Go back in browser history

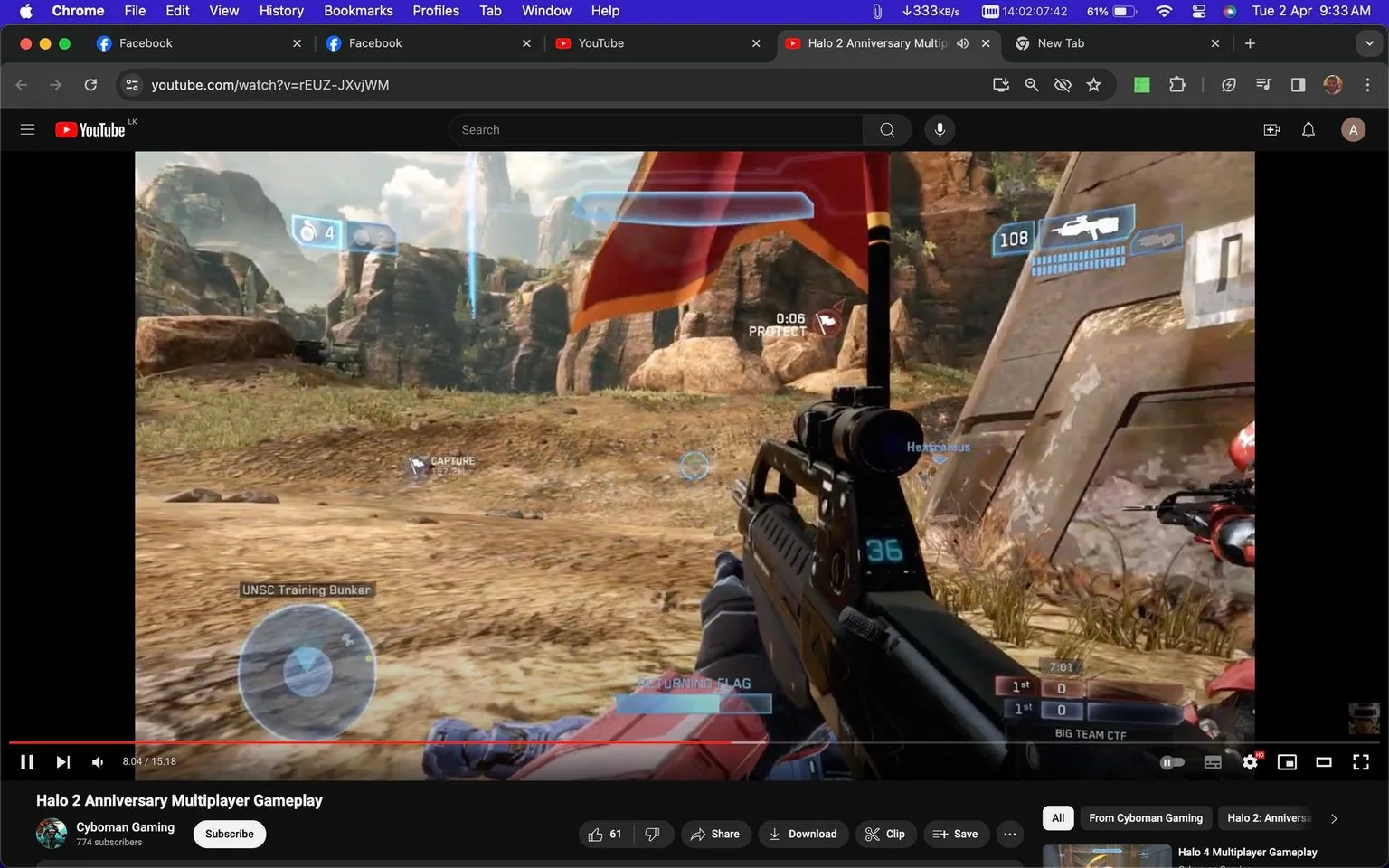pyautogui.click(x=22, y=84)
